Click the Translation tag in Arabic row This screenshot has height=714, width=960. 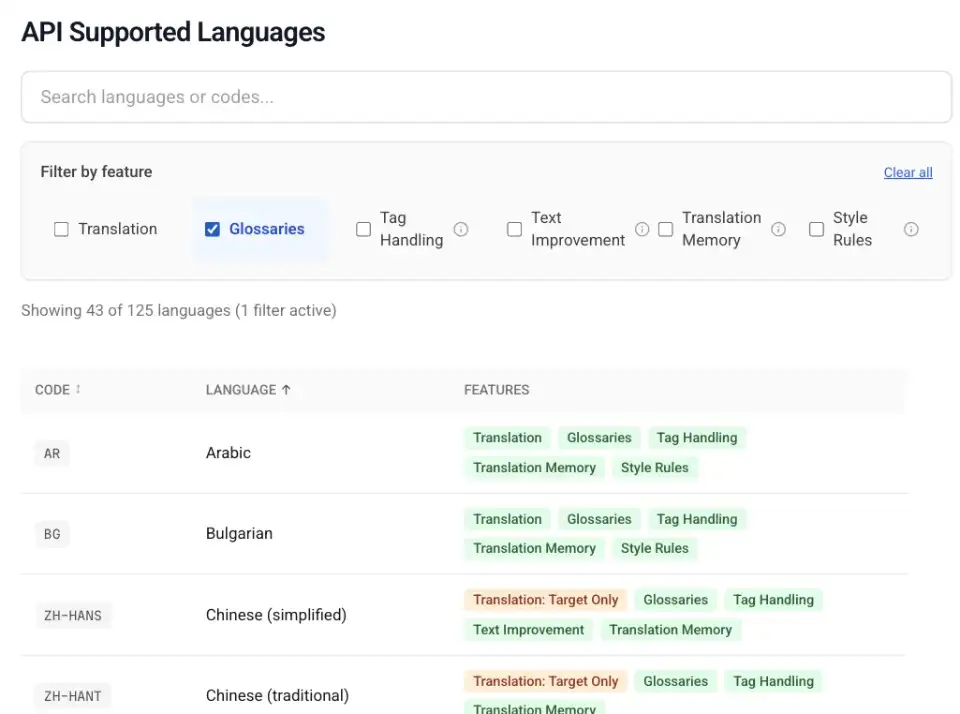click(x=508, y=438)
